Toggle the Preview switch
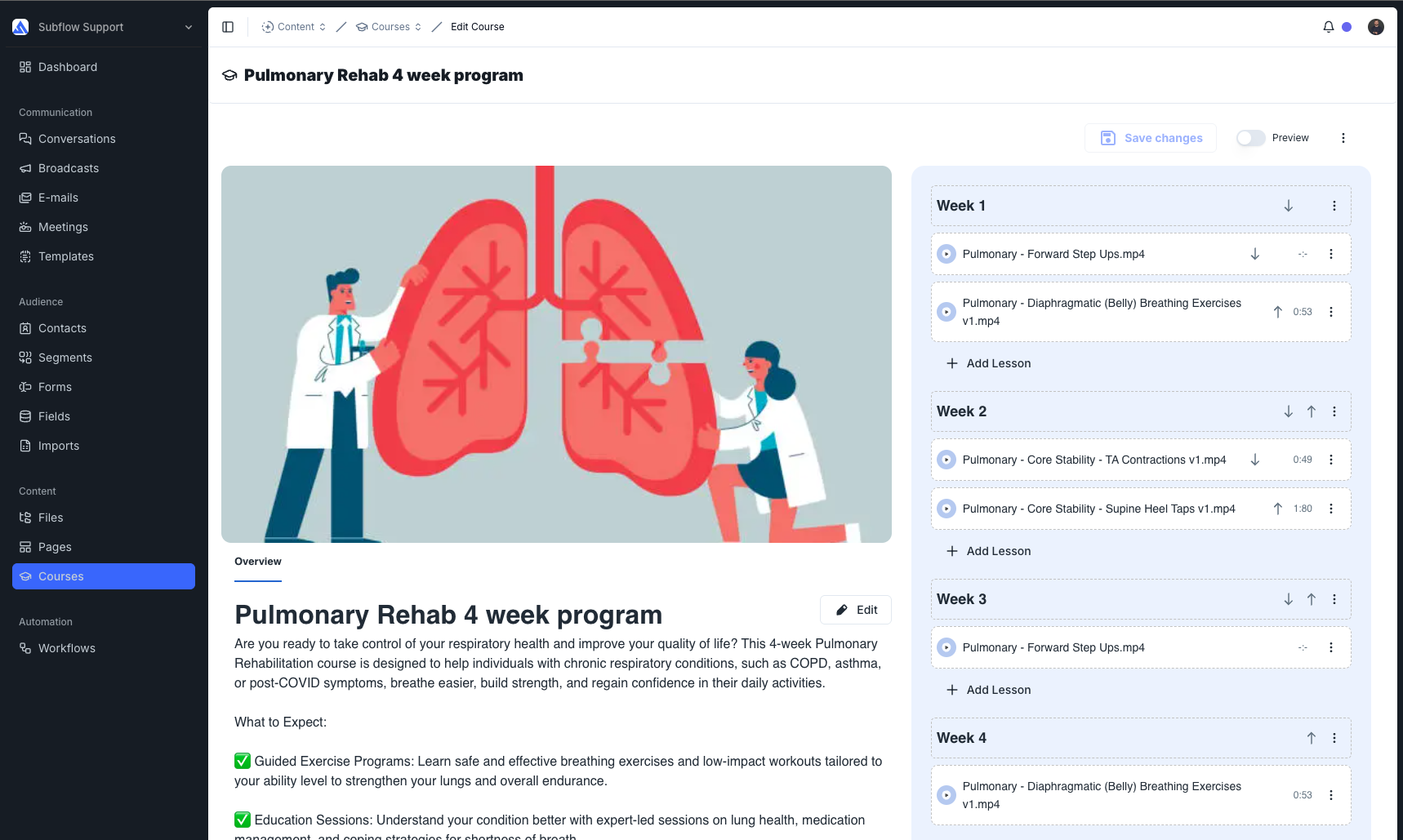 click(1250, 138)
